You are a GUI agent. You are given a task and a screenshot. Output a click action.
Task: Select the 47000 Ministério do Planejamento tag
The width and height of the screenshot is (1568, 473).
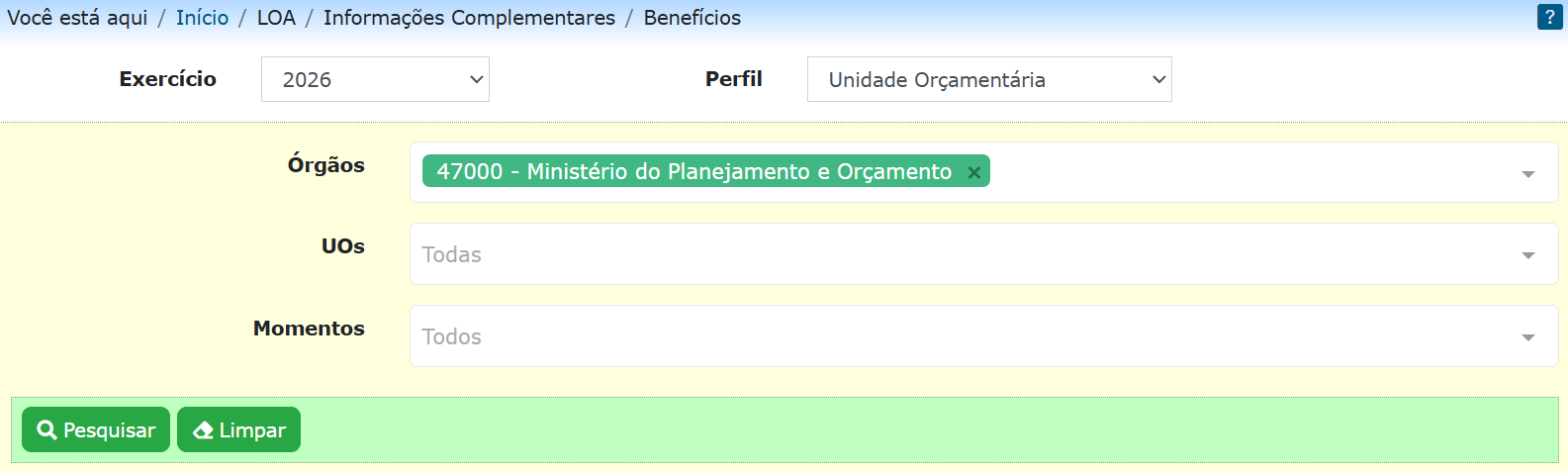coord(693,171)
